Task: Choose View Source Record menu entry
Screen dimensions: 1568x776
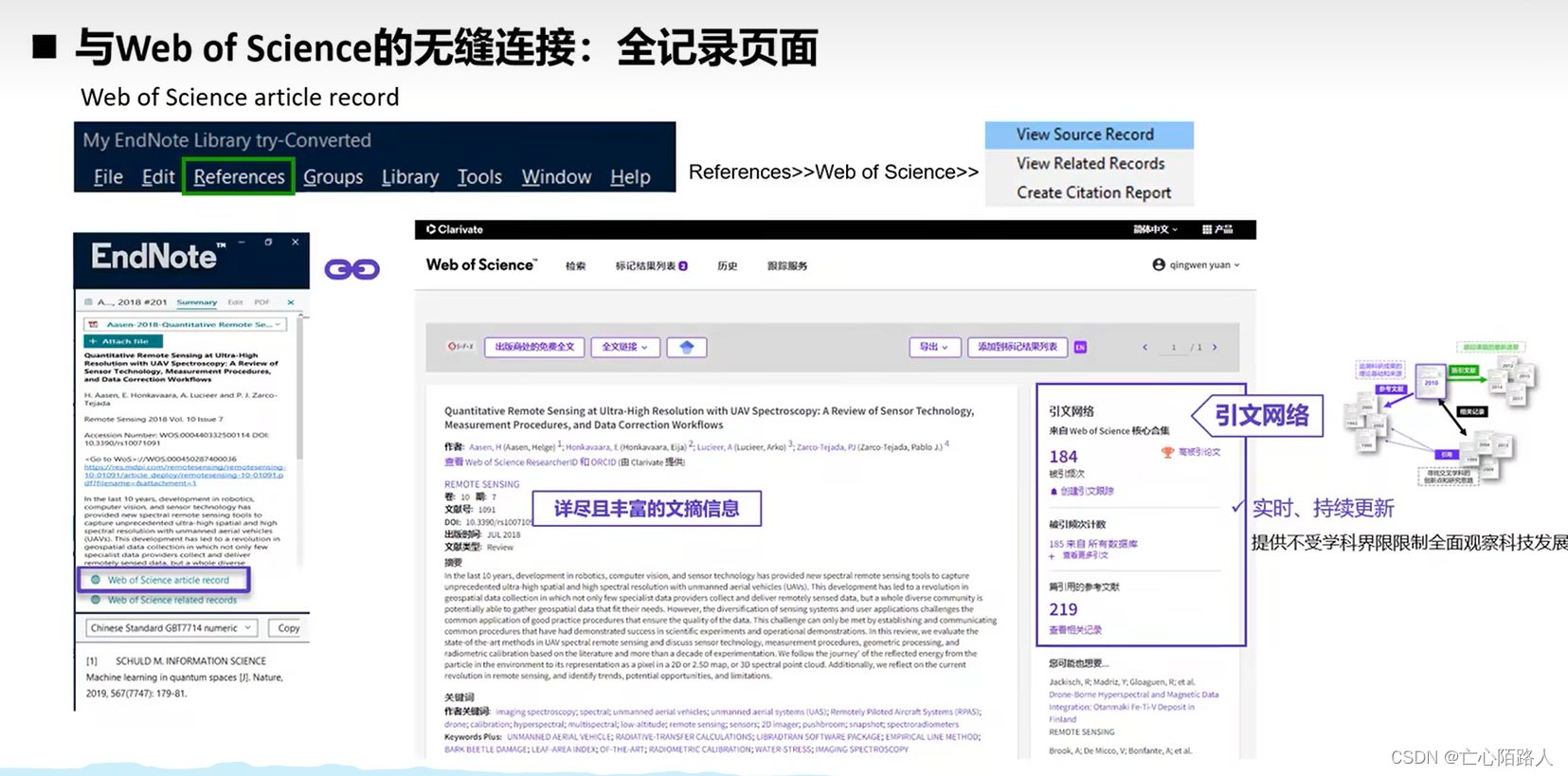Action: pos(1089,135)
